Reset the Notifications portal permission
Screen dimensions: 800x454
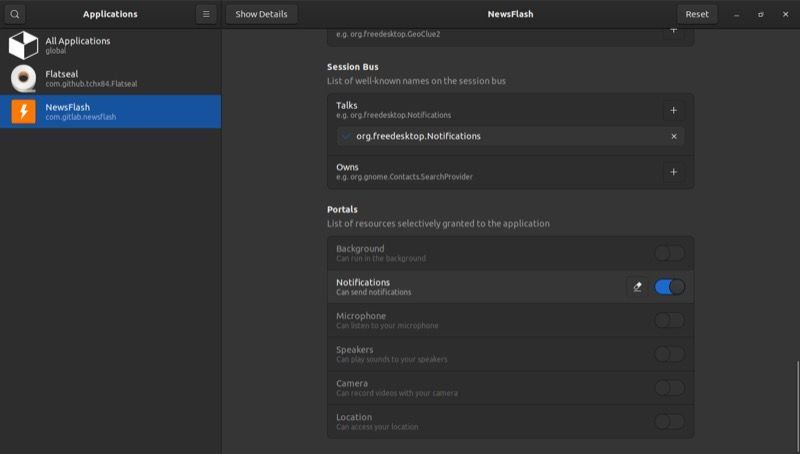coord(637,287)
